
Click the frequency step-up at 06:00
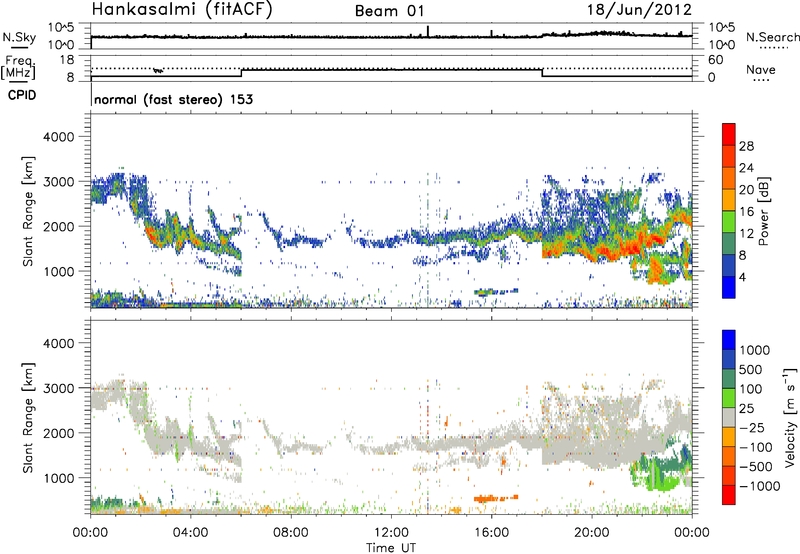point(241,73)
